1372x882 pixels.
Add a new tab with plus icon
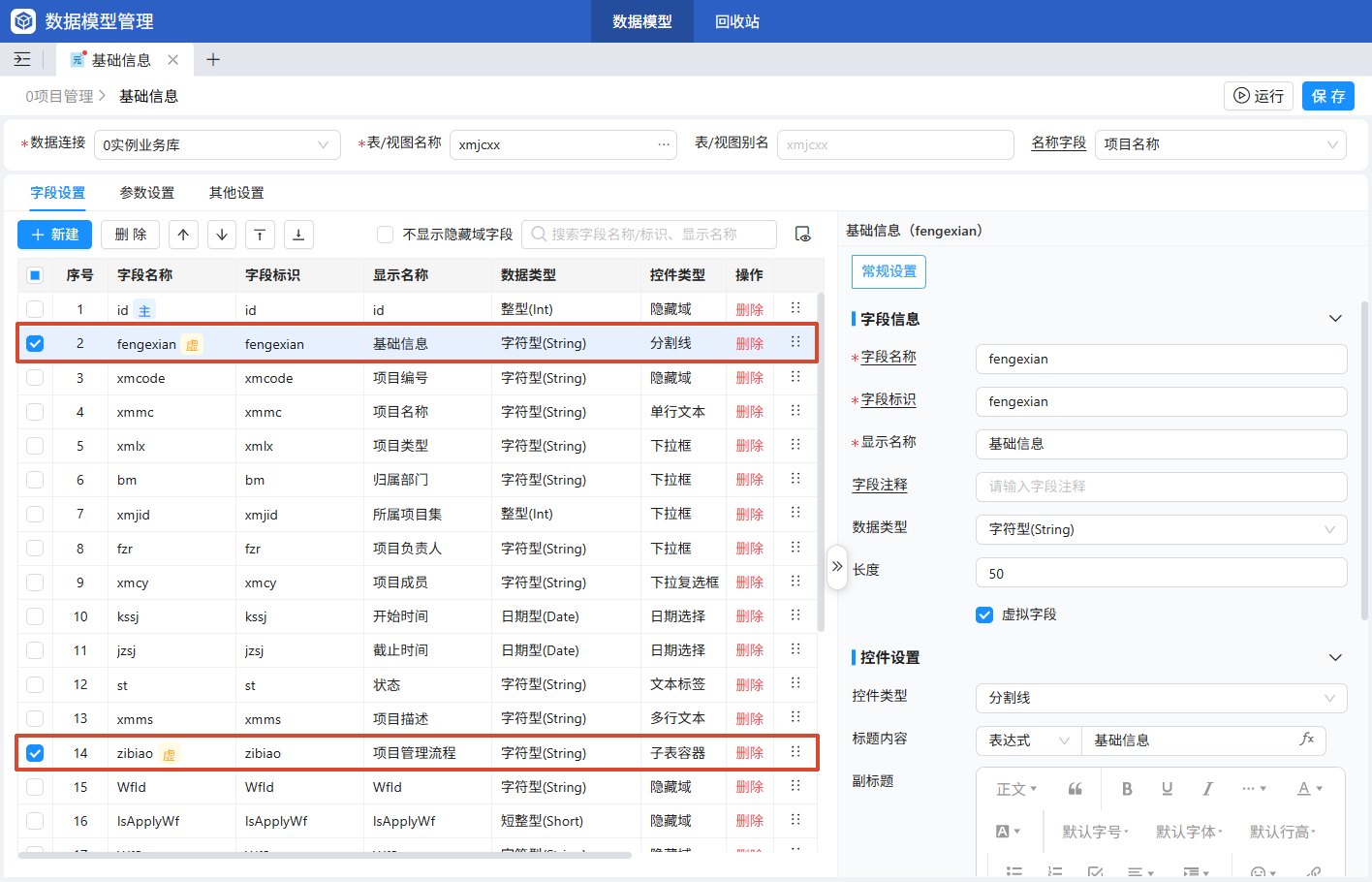(213, 60)
